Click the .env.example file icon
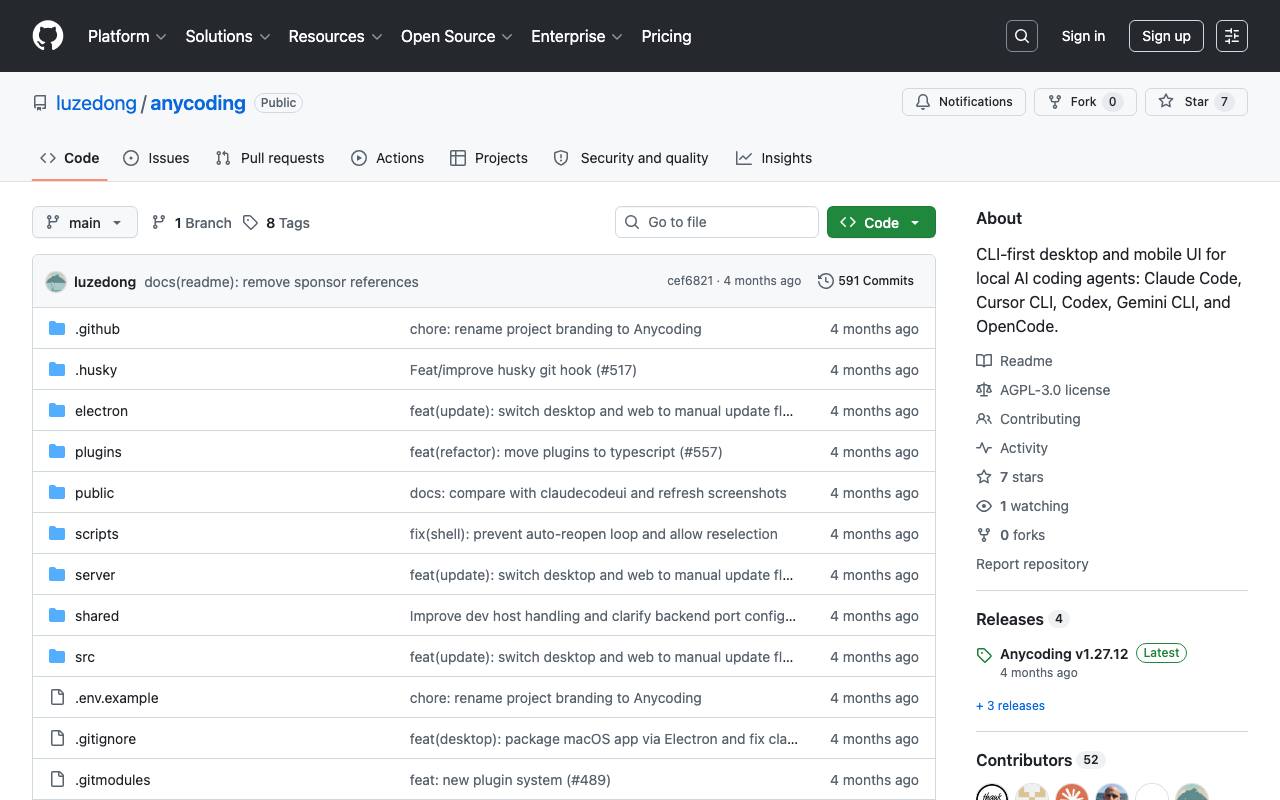1280x800 pixels. 57,698
